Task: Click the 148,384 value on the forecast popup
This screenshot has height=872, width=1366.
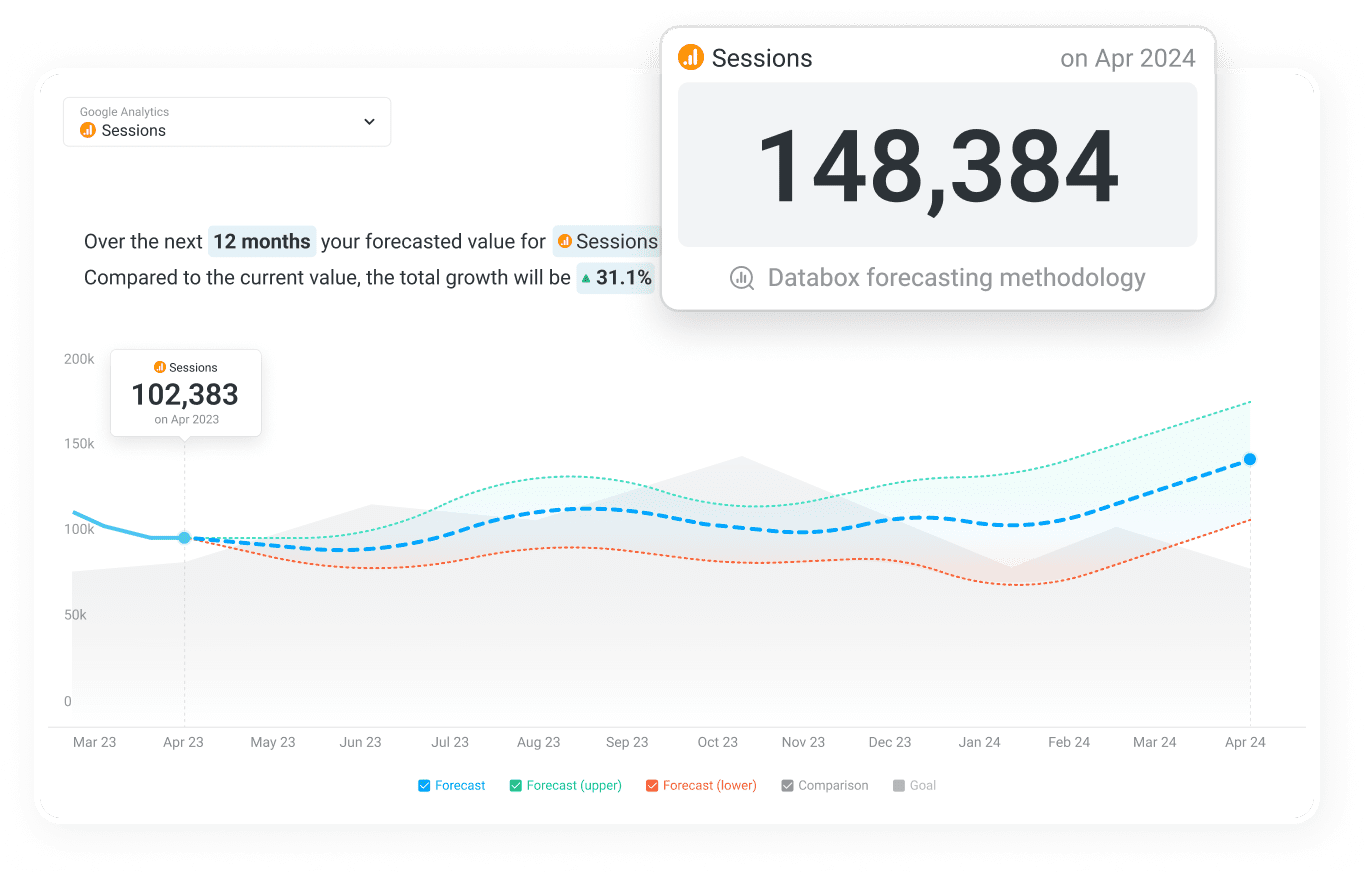Action: [938, 164]
